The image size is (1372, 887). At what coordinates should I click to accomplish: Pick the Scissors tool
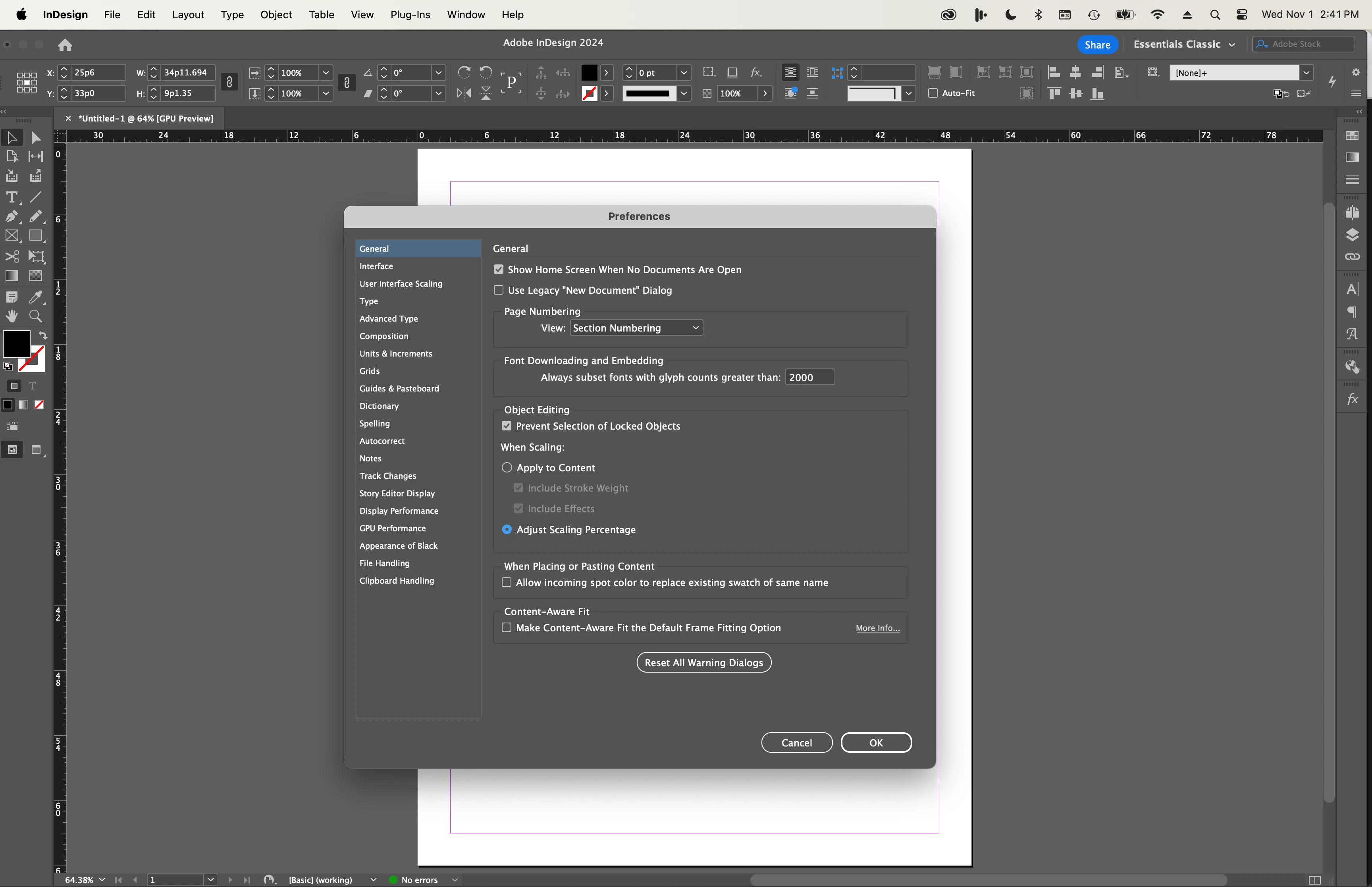pos(12,256)
